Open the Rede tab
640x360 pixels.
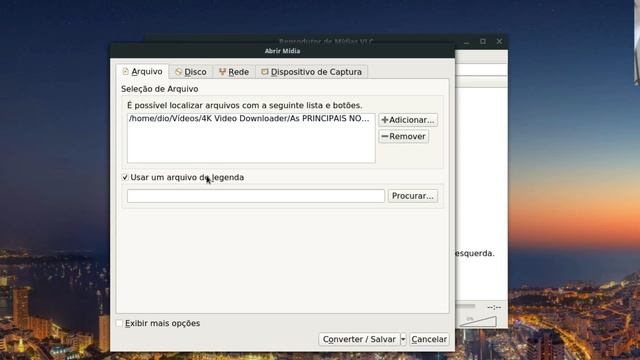click(234, 72)
